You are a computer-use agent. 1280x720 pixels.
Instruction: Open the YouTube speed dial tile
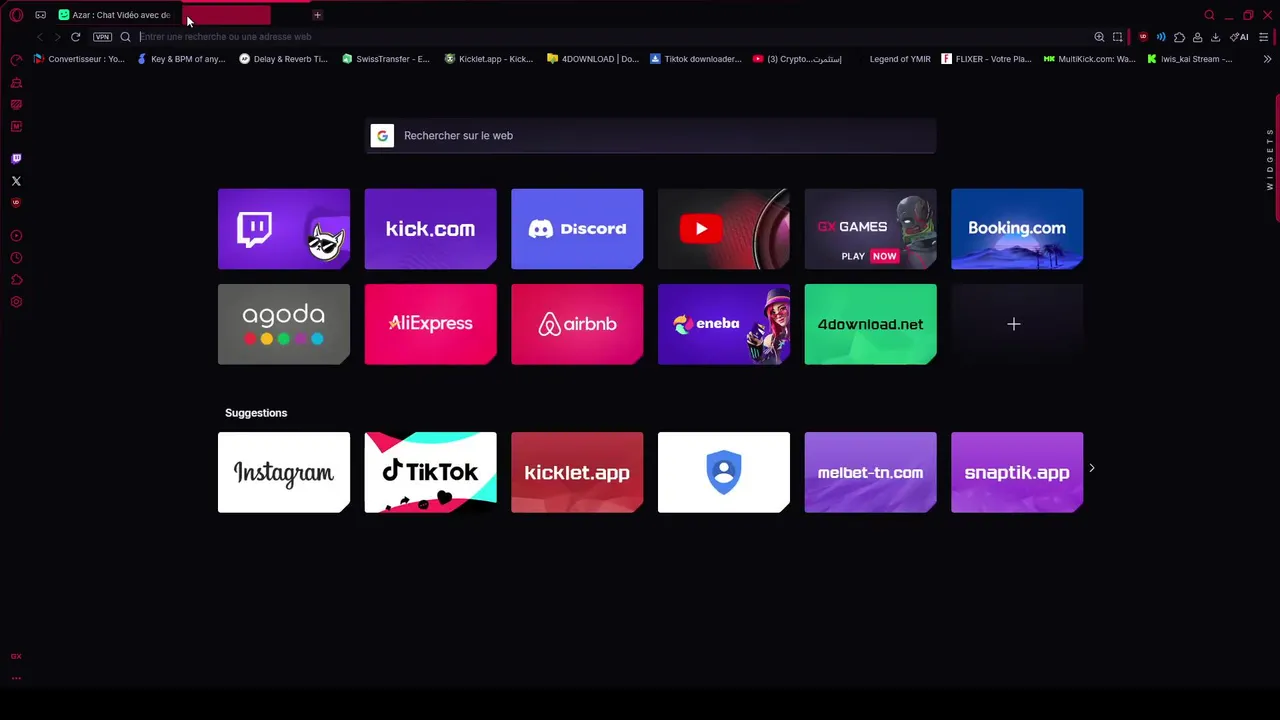[x=724, y=229]
